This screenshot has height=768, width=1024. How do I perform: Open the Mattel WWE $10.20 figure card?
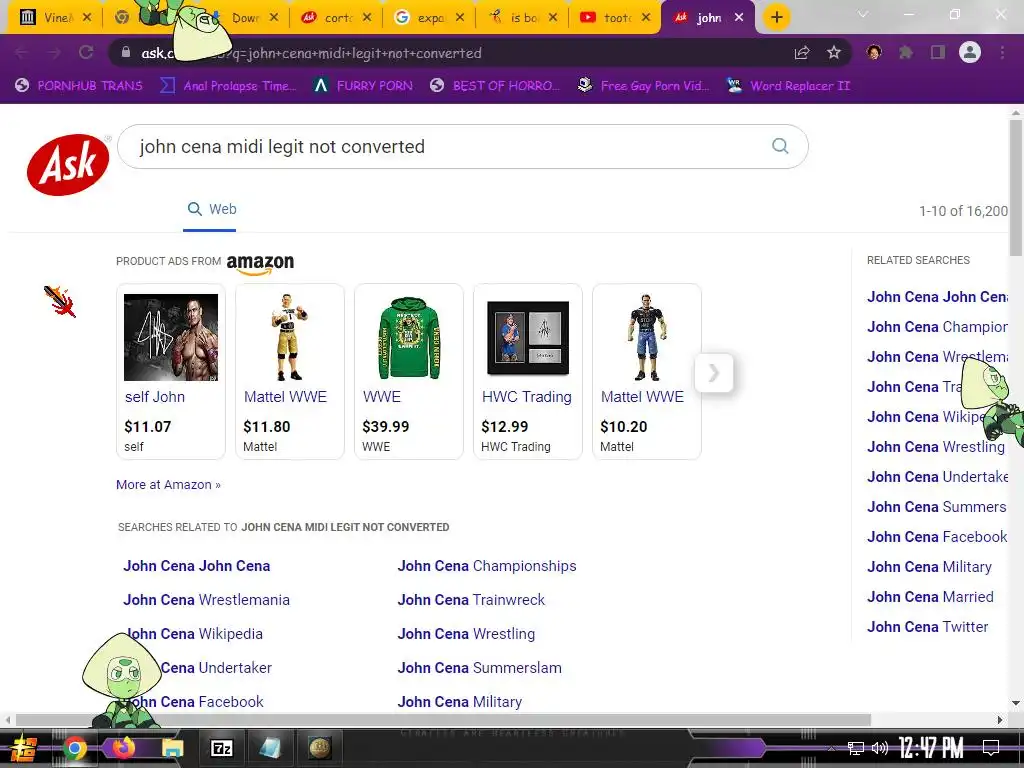point(647,372)
